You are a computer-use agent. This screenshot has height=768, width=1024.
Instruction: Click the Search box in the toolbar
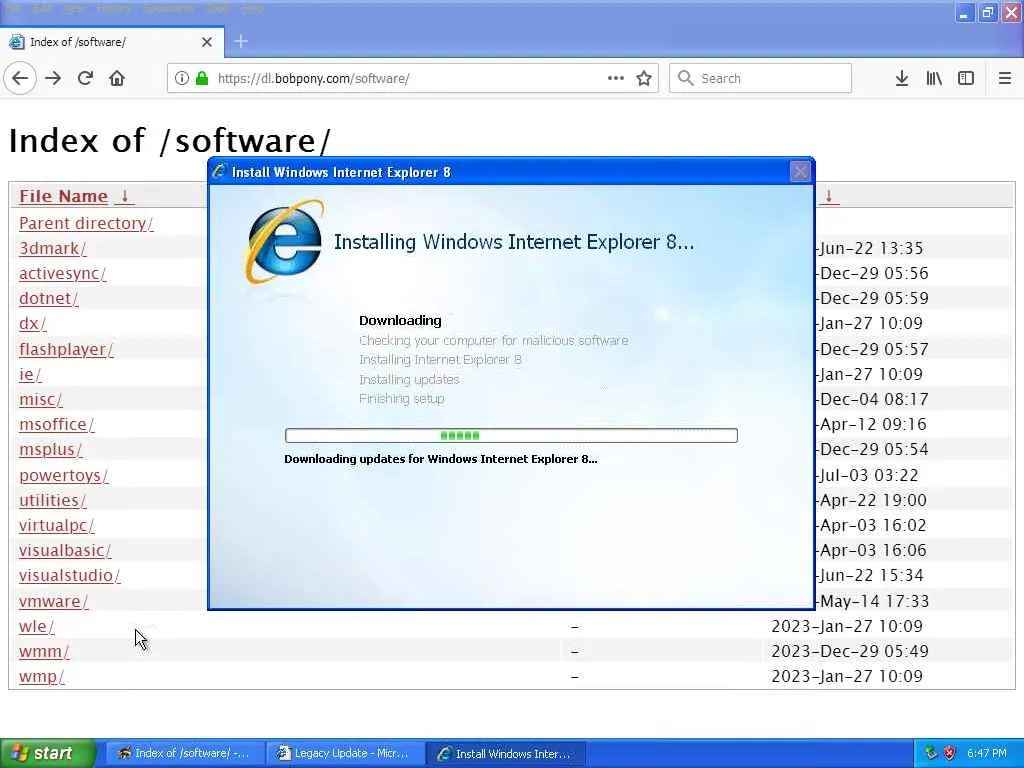760,78
